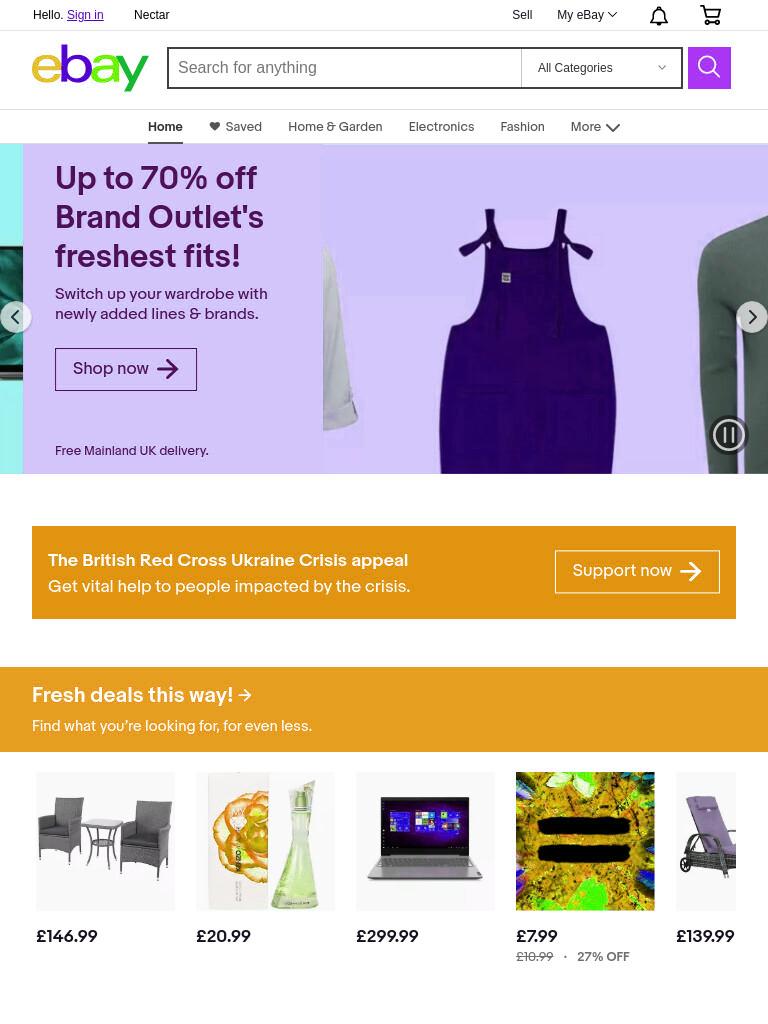Expand the My eBay menu
This screenshot has width=768, height=1024.
586,15
